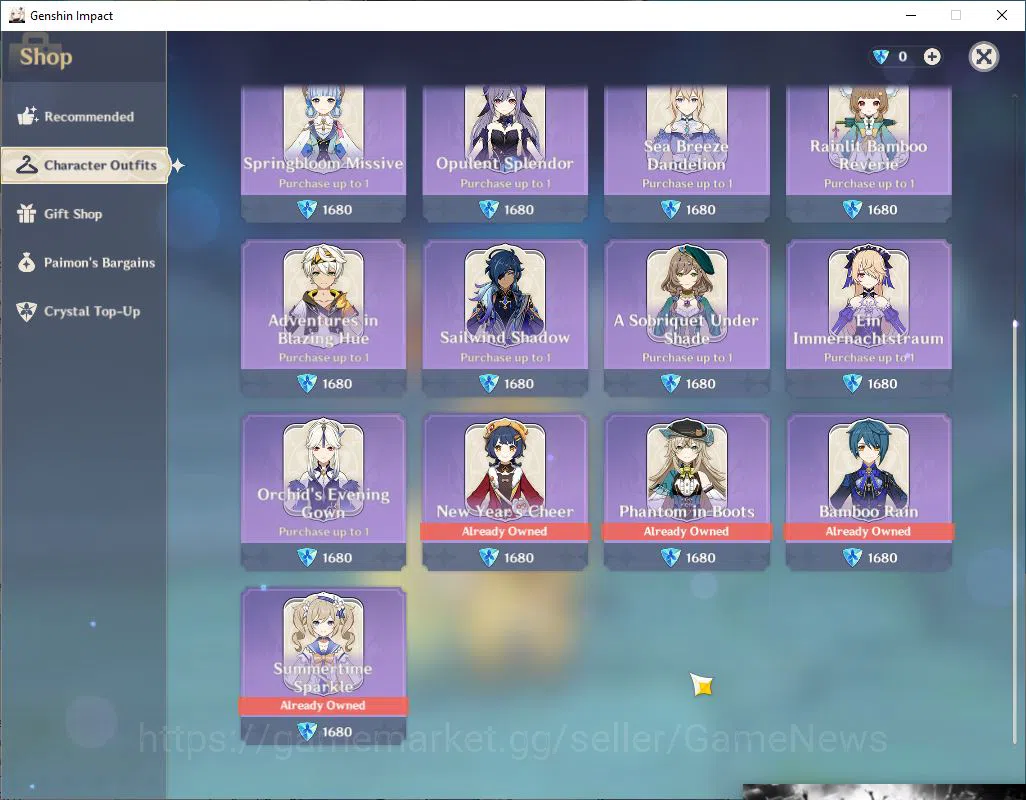Open the Crystal Top-Up tab

(83, 311)
